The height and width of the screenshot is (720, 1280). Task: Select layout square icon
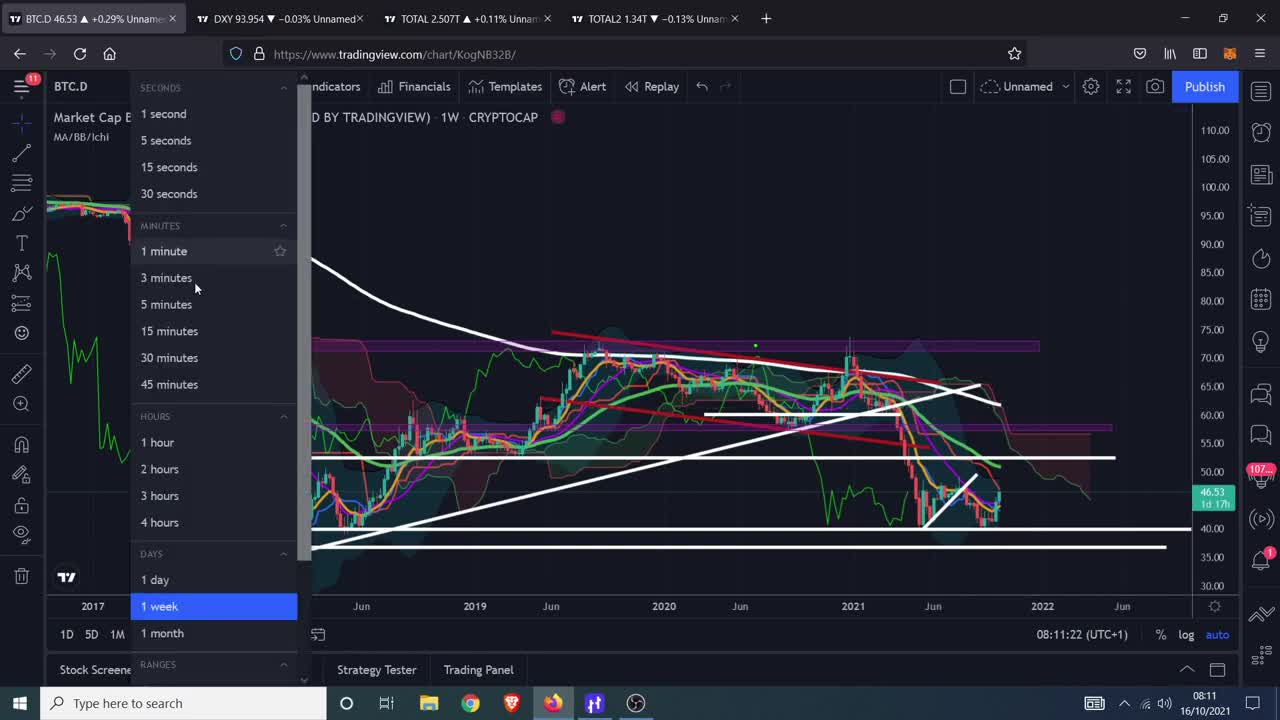pos(957,87)
